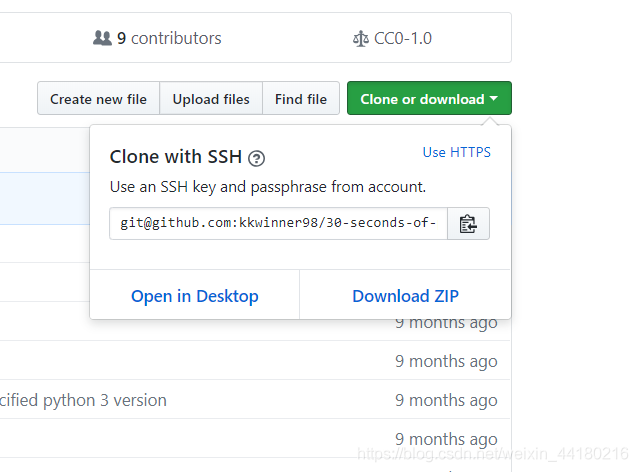Screen dimensions: 638x472
Task: Download ZIP of the repository
Action: tap(405, 296)
